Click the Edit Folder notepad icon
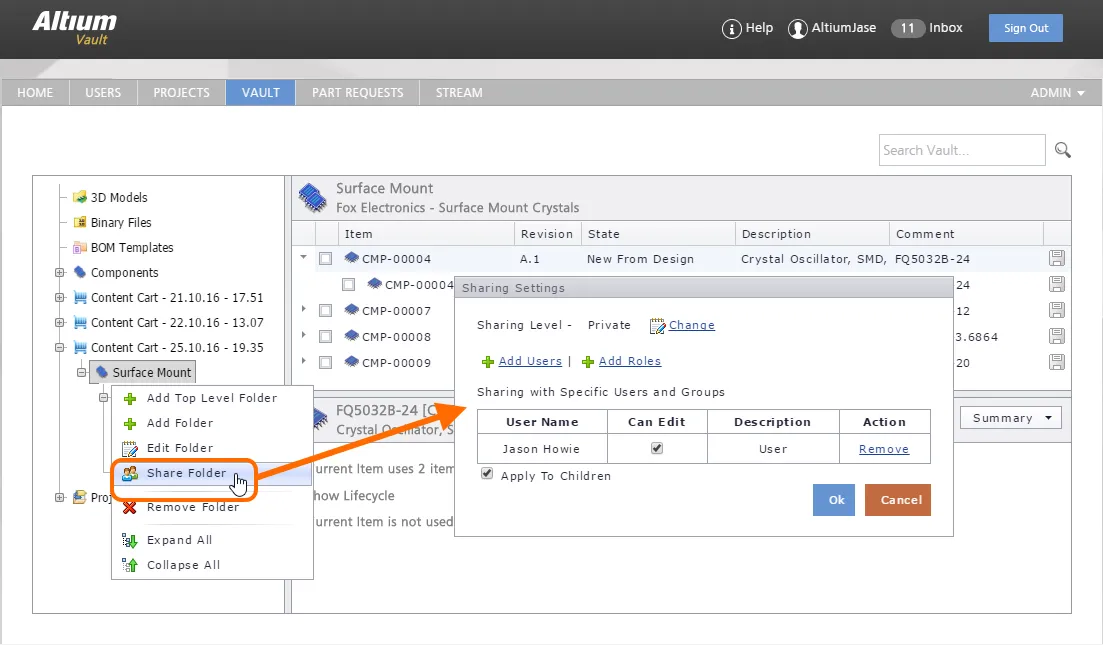Screen dimensions: 1103x645 129,449
